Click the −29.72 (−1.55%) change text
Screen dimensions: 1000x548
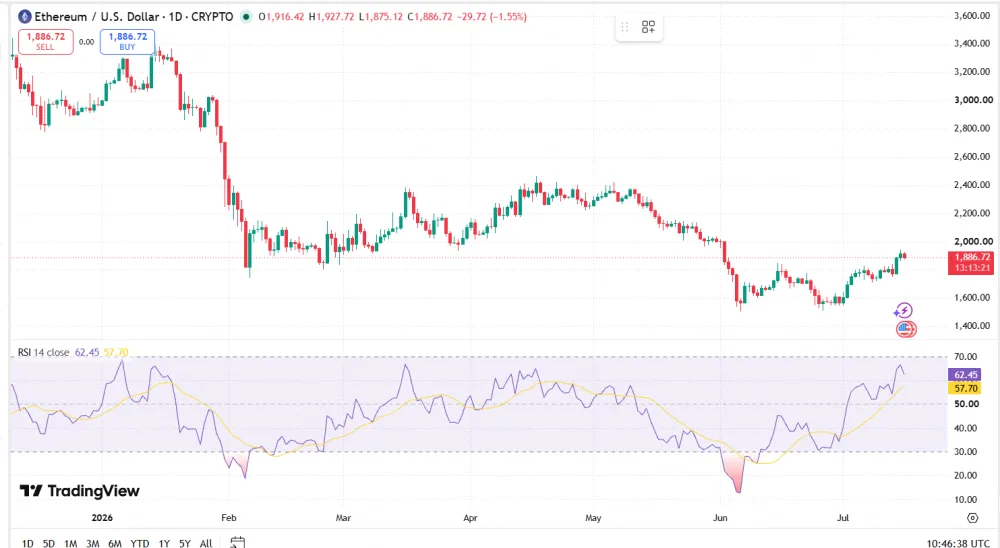point(492,17)
